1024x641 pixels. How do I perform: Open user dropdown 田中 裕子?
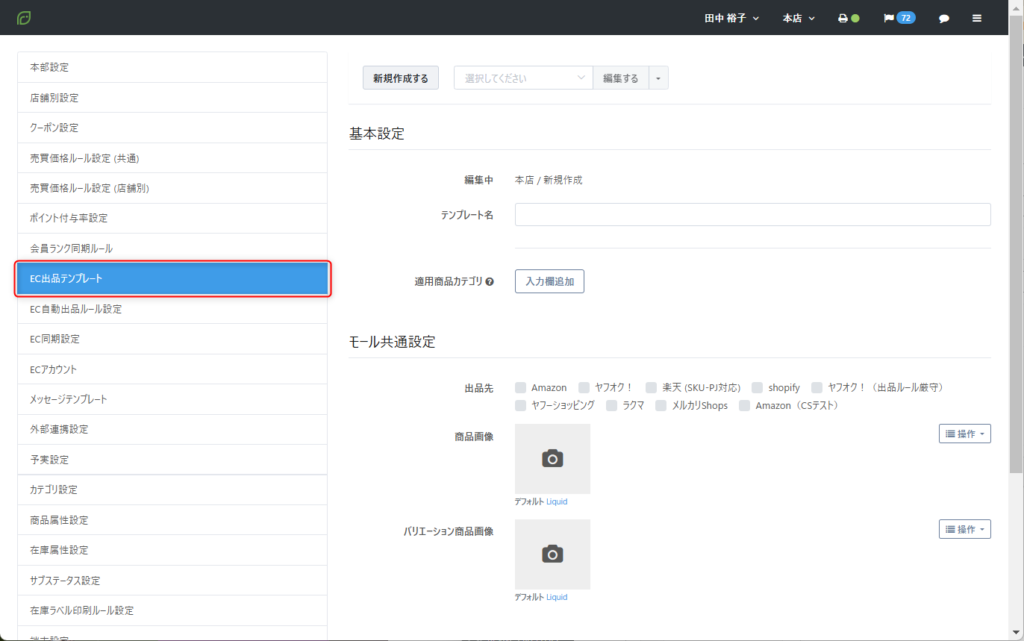tap(731, 18)
